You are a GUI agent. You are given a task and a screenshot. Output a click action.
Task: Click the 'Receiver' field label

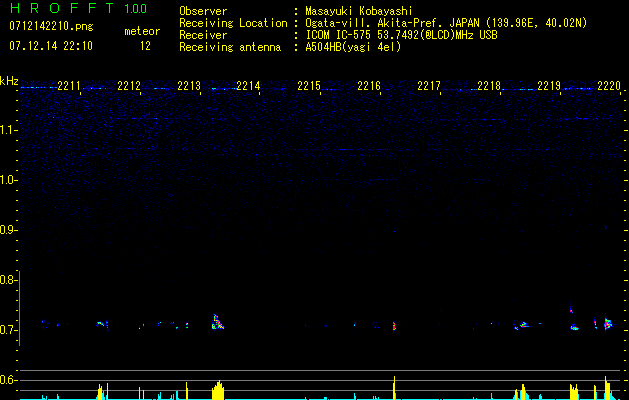pyautogui.click(x=203, y=35)
